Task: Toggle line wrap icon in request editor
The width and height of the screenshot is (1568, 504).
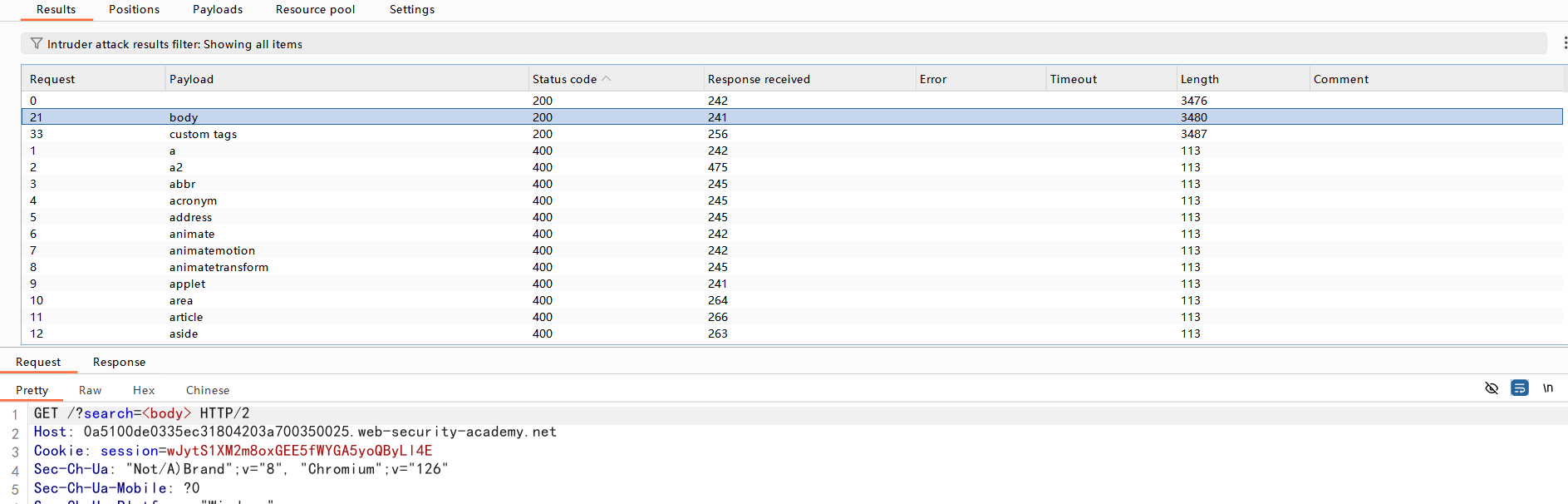Action: coord(1519,388)
